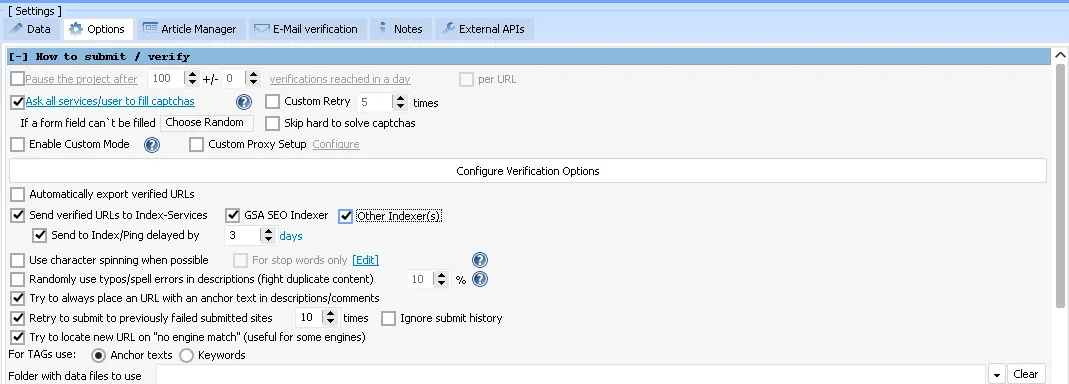1069x384 pixels.
Task: Open help icon next to captcha option
Action: (244, 102)
